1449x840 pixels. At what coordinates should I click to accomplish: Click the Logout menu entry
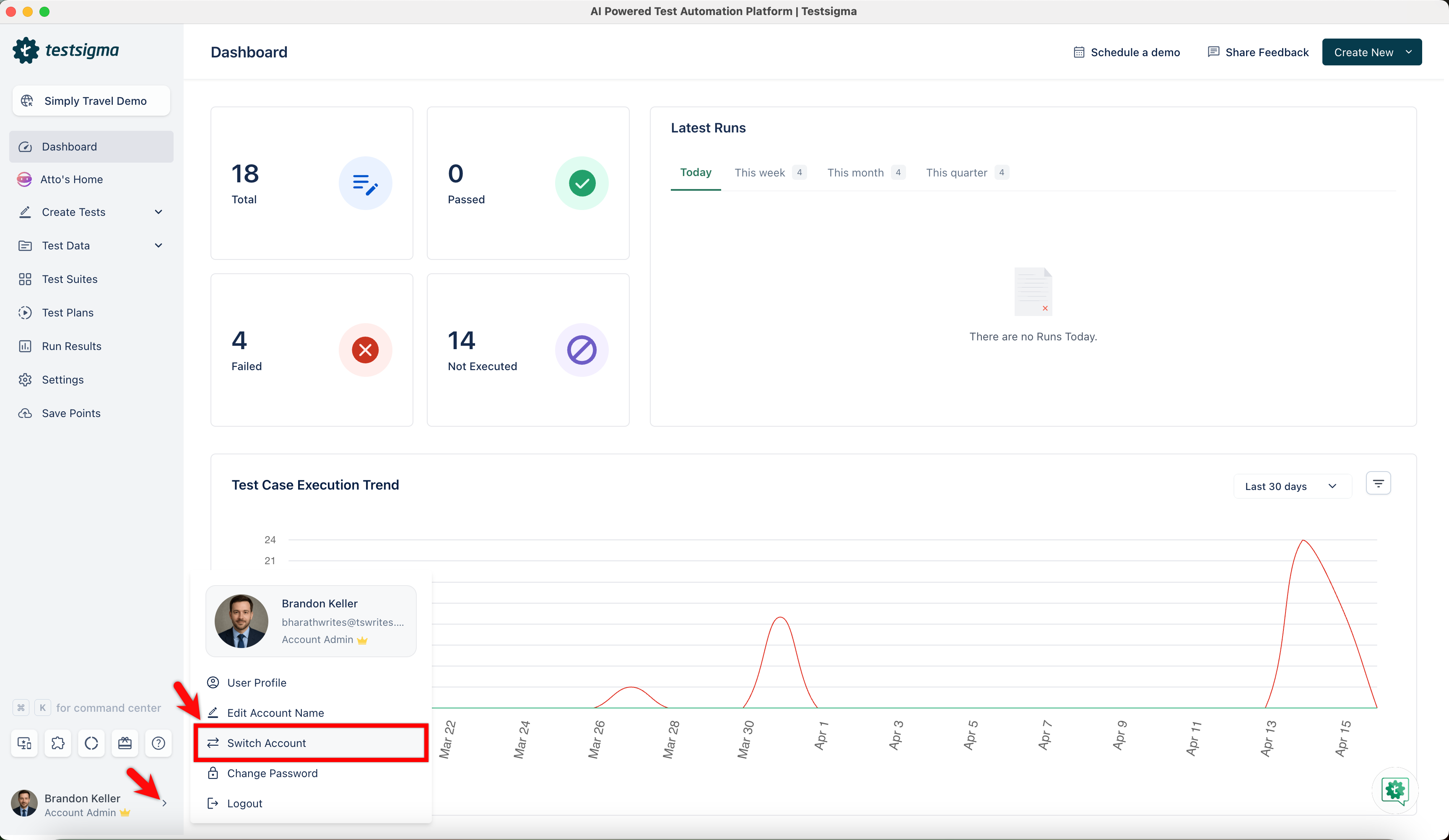coord(244,803)
